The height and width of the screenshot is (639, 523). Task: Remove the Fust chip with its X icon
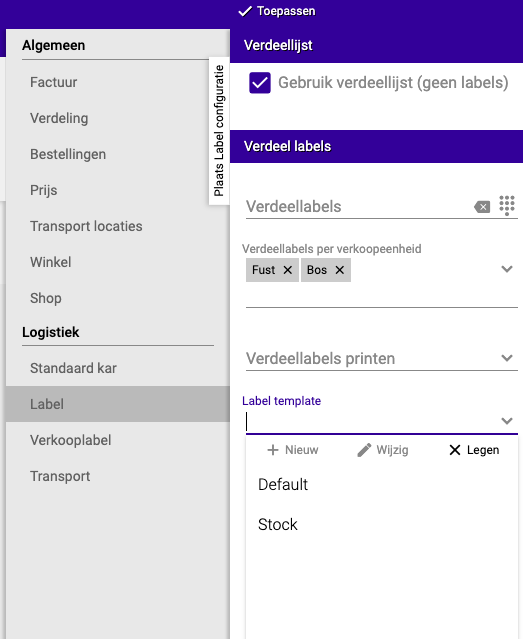[287, 270]
